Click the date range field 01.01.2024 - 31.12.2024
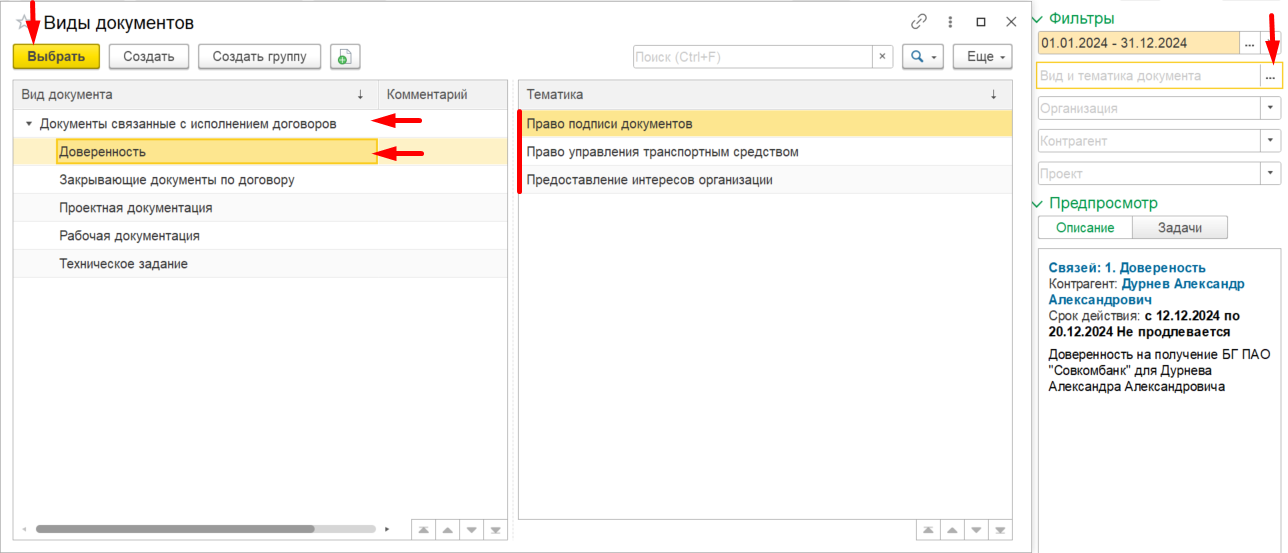The width and height of the screenshot is (1288, 553). [x=1138, y=43]
